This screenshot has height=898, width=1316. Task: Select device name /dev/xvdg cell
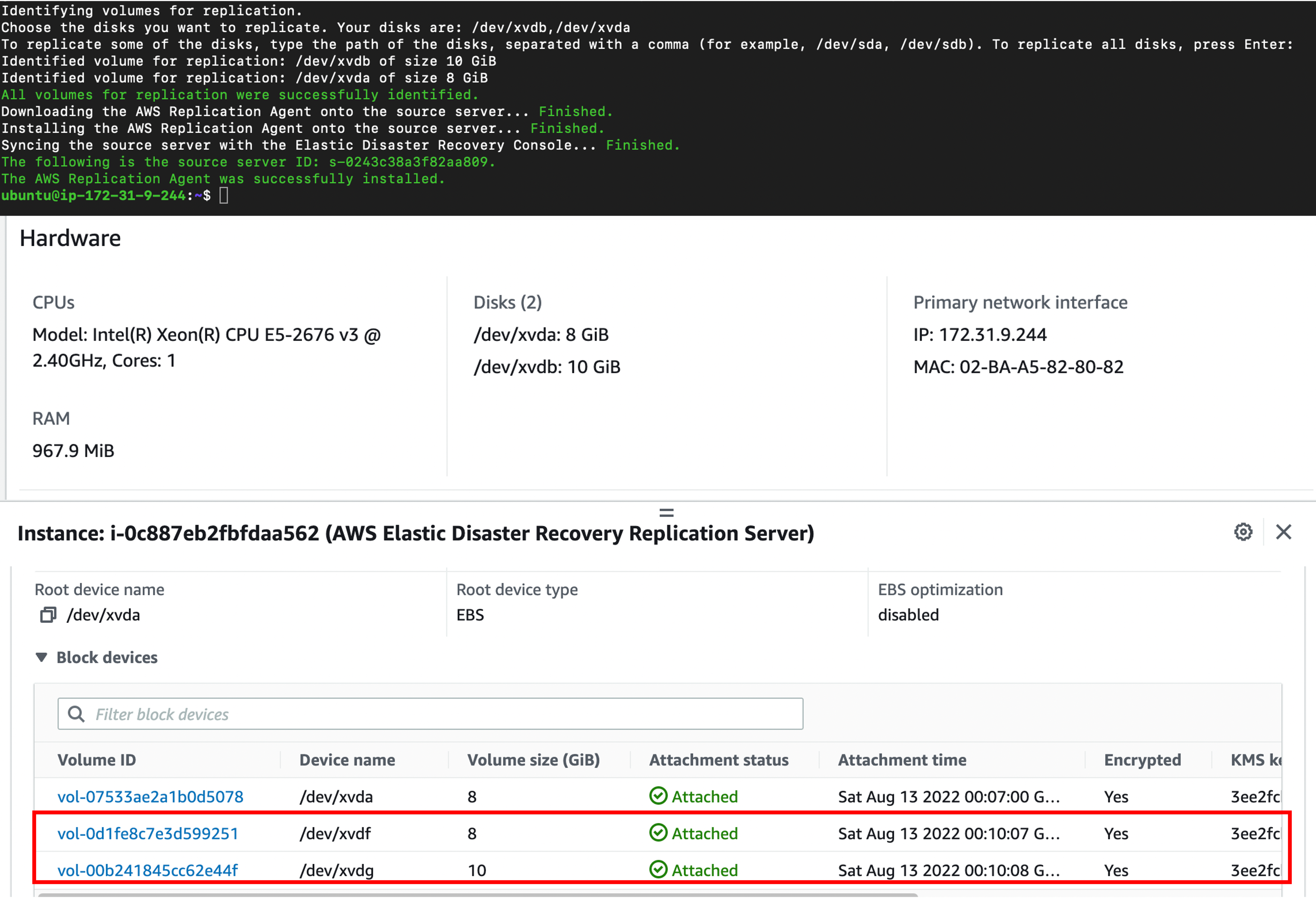[x=336, y=870]
